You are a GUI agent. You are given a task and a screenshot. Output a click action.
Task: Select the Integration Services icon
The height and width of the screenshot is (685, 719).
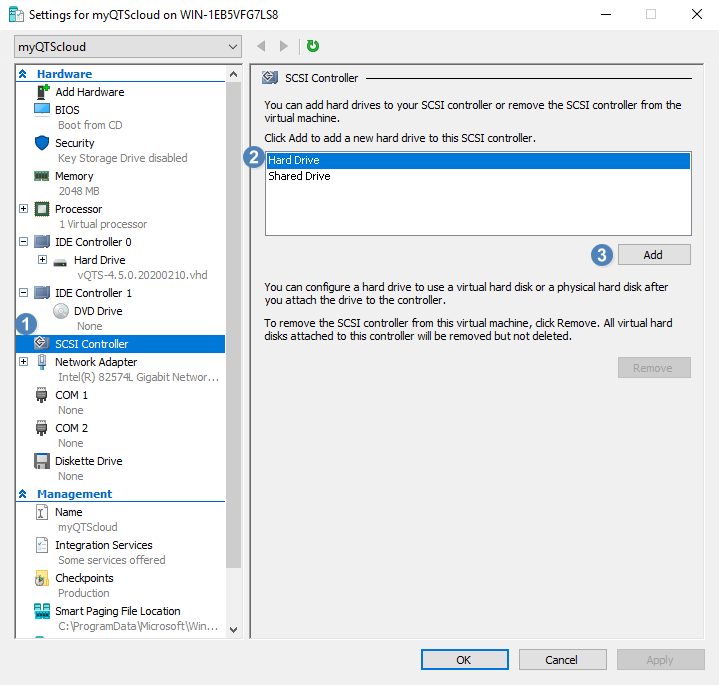[x=42, y=545]
